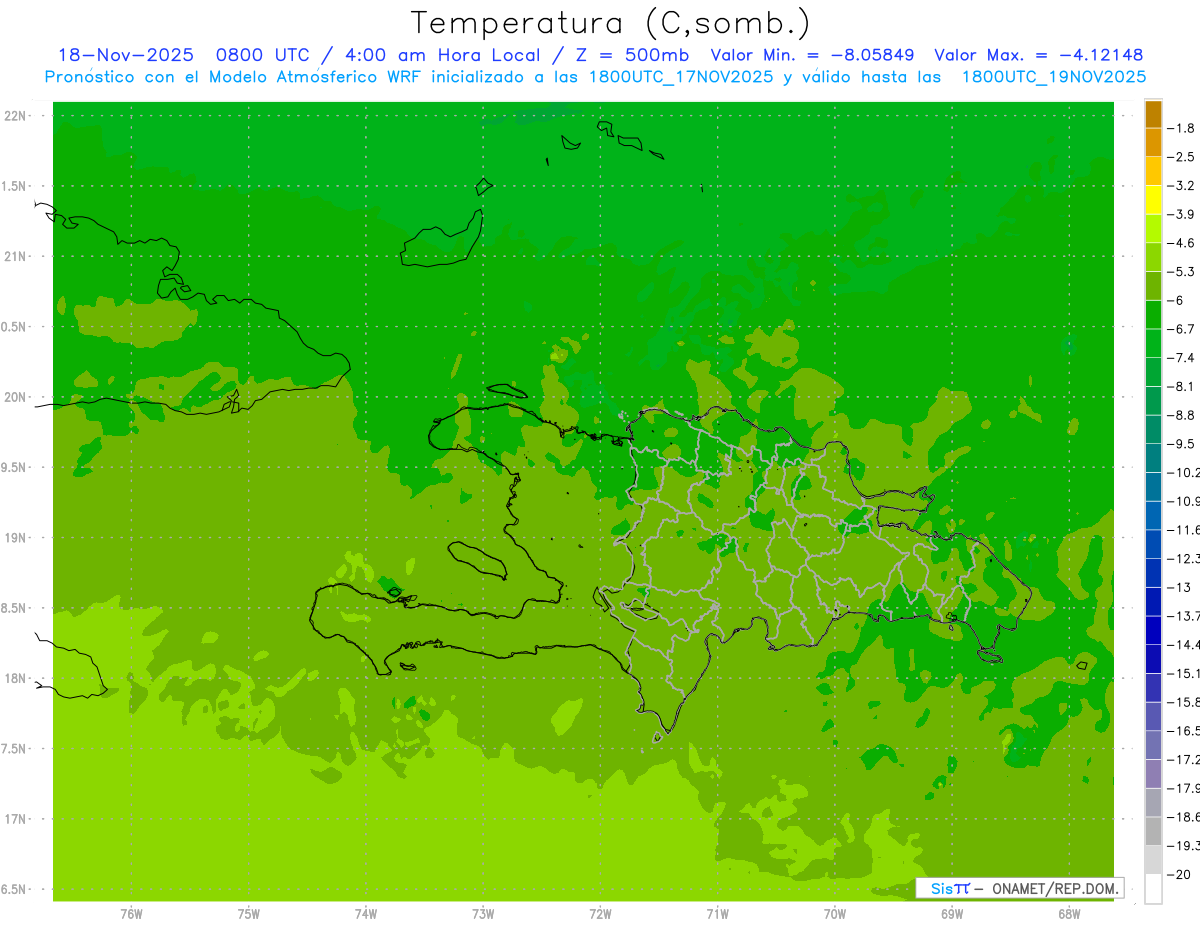Click the '17N' latitude axis label

16,819
